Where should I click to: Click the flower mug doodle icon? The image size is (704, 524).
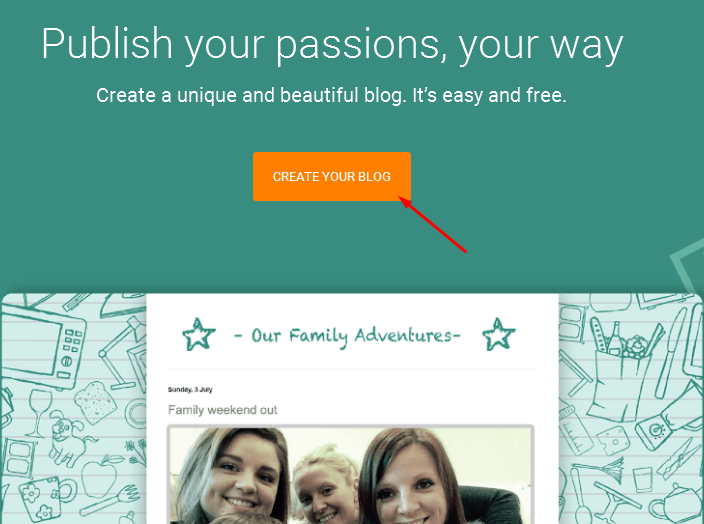(x=48, y=498)
